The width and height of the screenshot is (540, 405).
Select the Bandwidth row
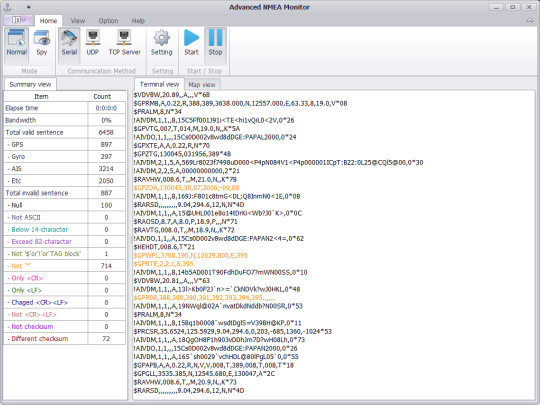[64, 120]
